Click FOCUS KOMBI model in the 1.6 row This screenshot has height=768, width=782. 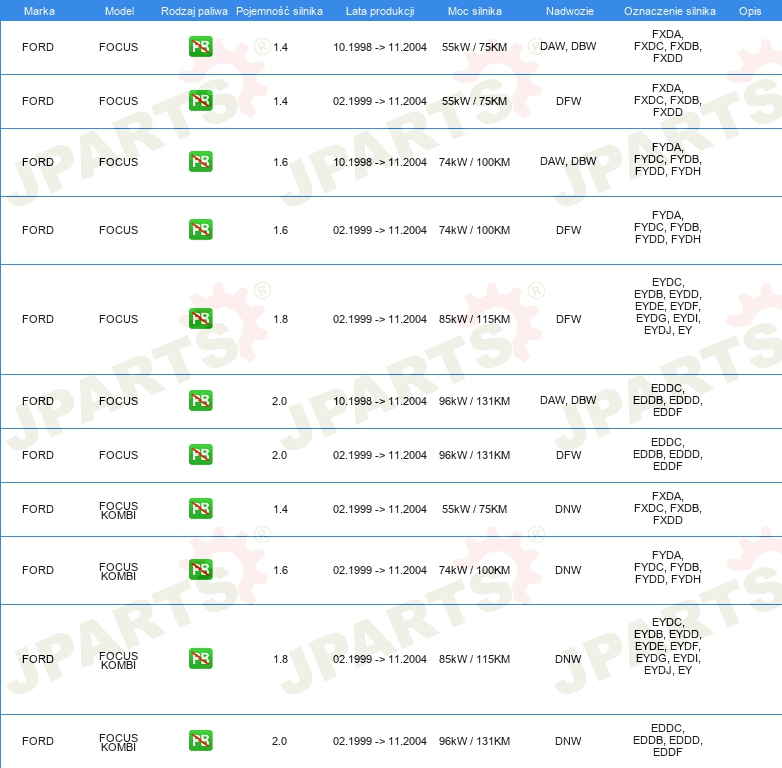tap(118, 572)
